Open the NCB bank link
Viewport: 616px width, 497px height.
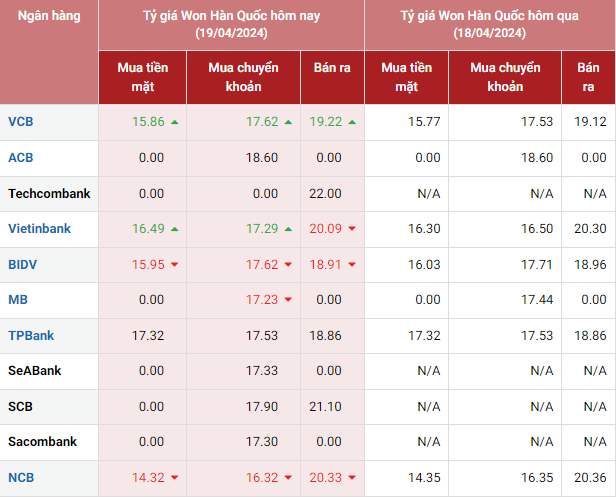[x=21, y=478]
